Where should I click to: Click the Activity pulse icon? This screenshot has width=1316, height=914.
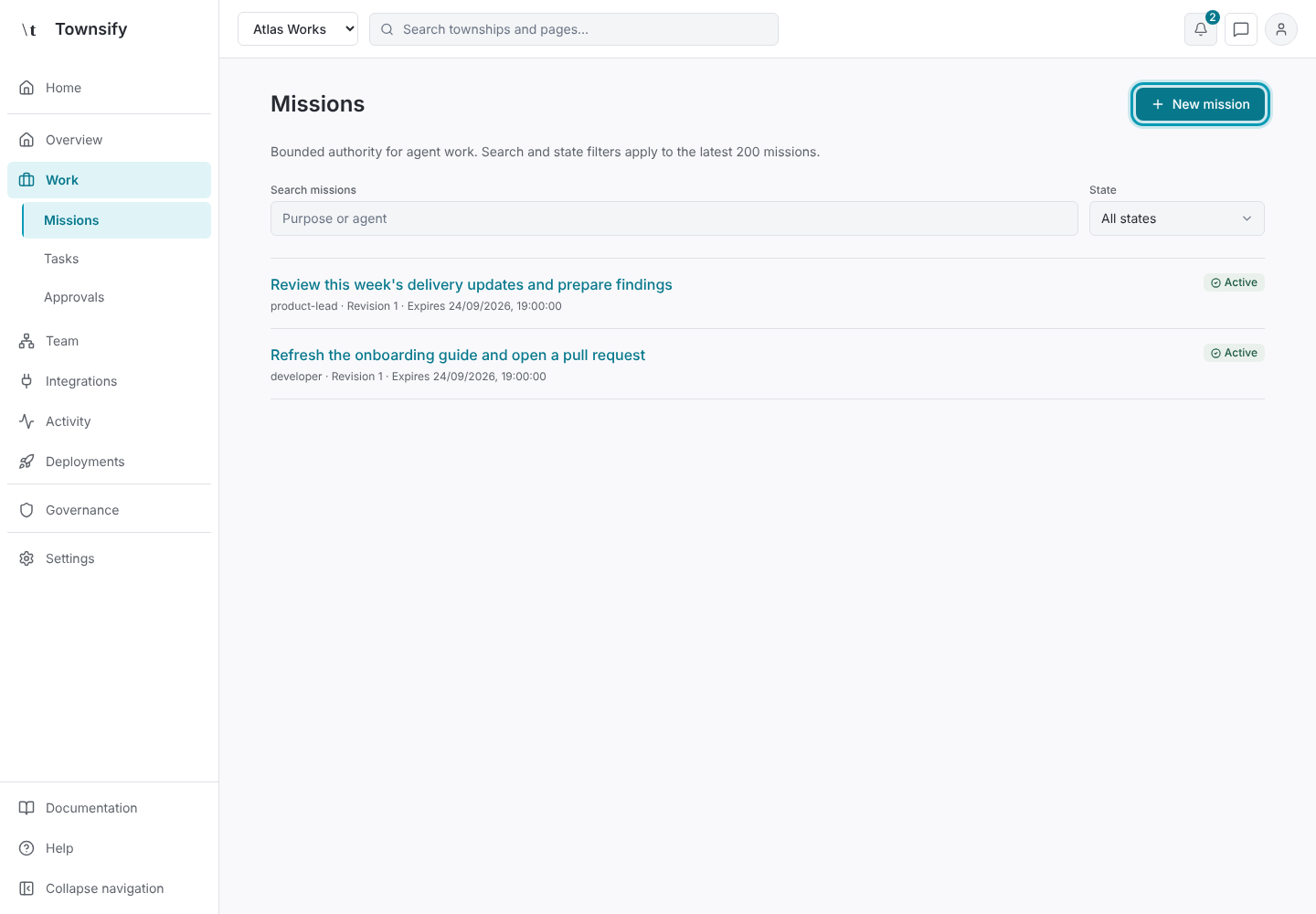pos(27,421)
